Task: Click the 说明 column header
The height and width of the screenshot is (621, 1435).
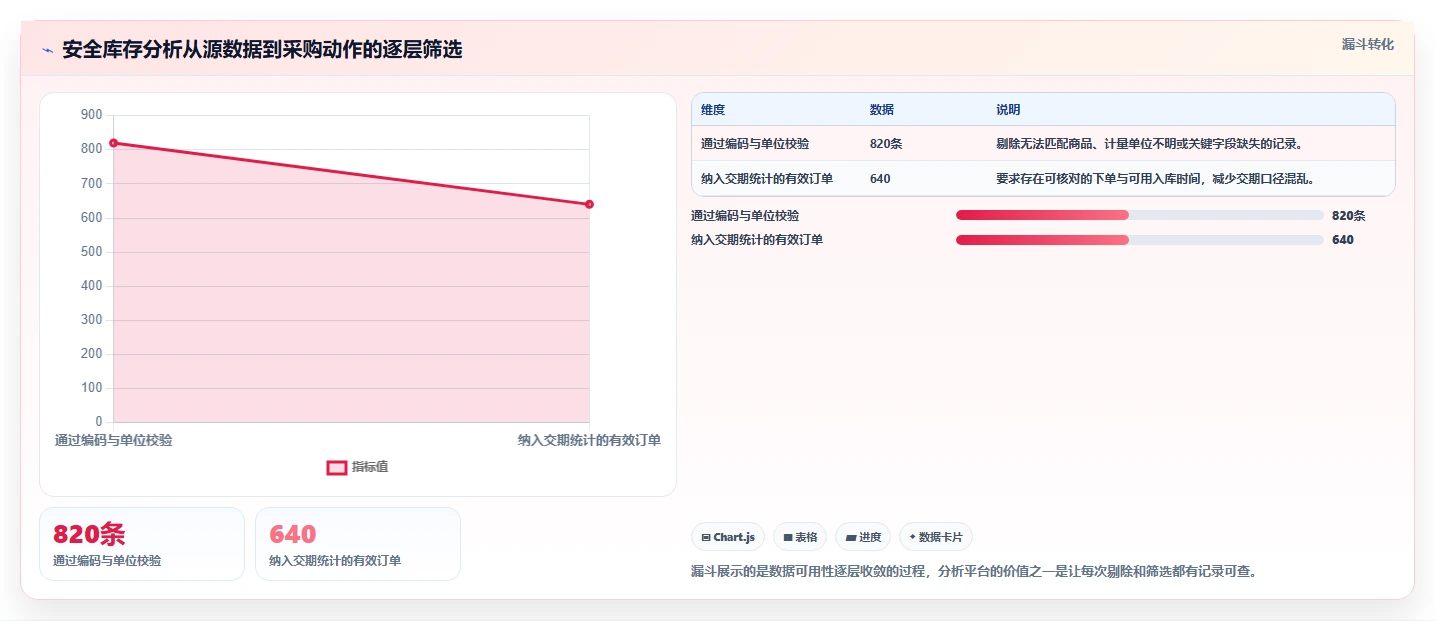Action: pos(1008,110)
